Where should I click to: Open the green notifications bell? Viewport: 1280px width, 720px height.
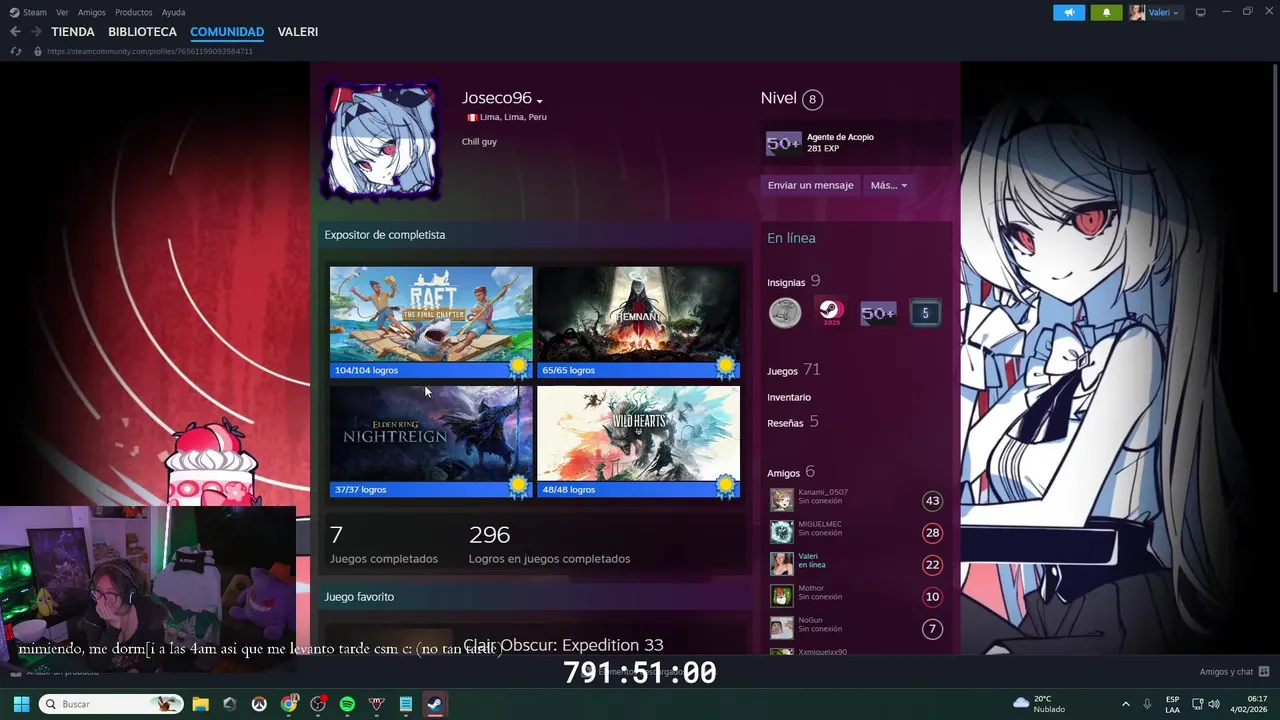point(1106,12)
